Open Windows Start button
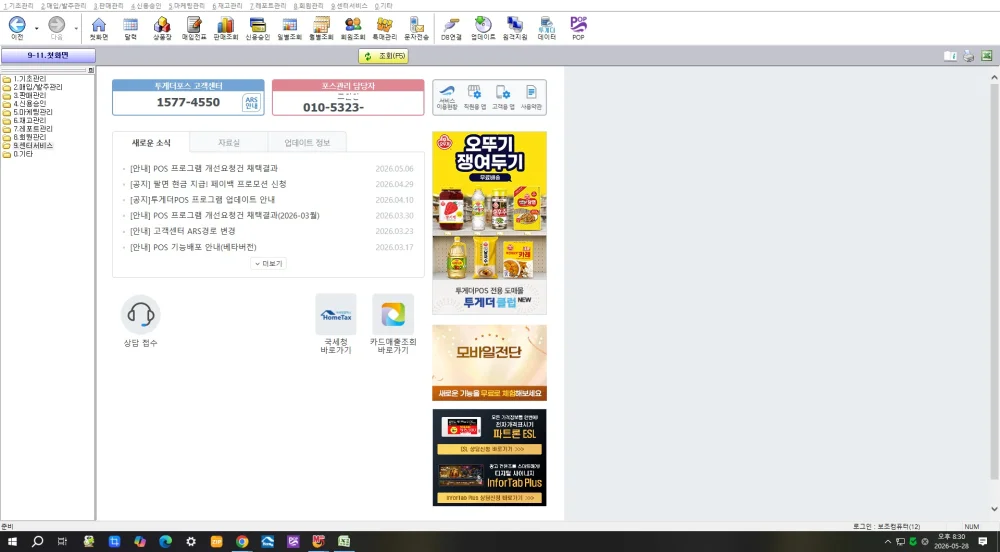Viewport: 1000px width, 552px height. point(11,542)
